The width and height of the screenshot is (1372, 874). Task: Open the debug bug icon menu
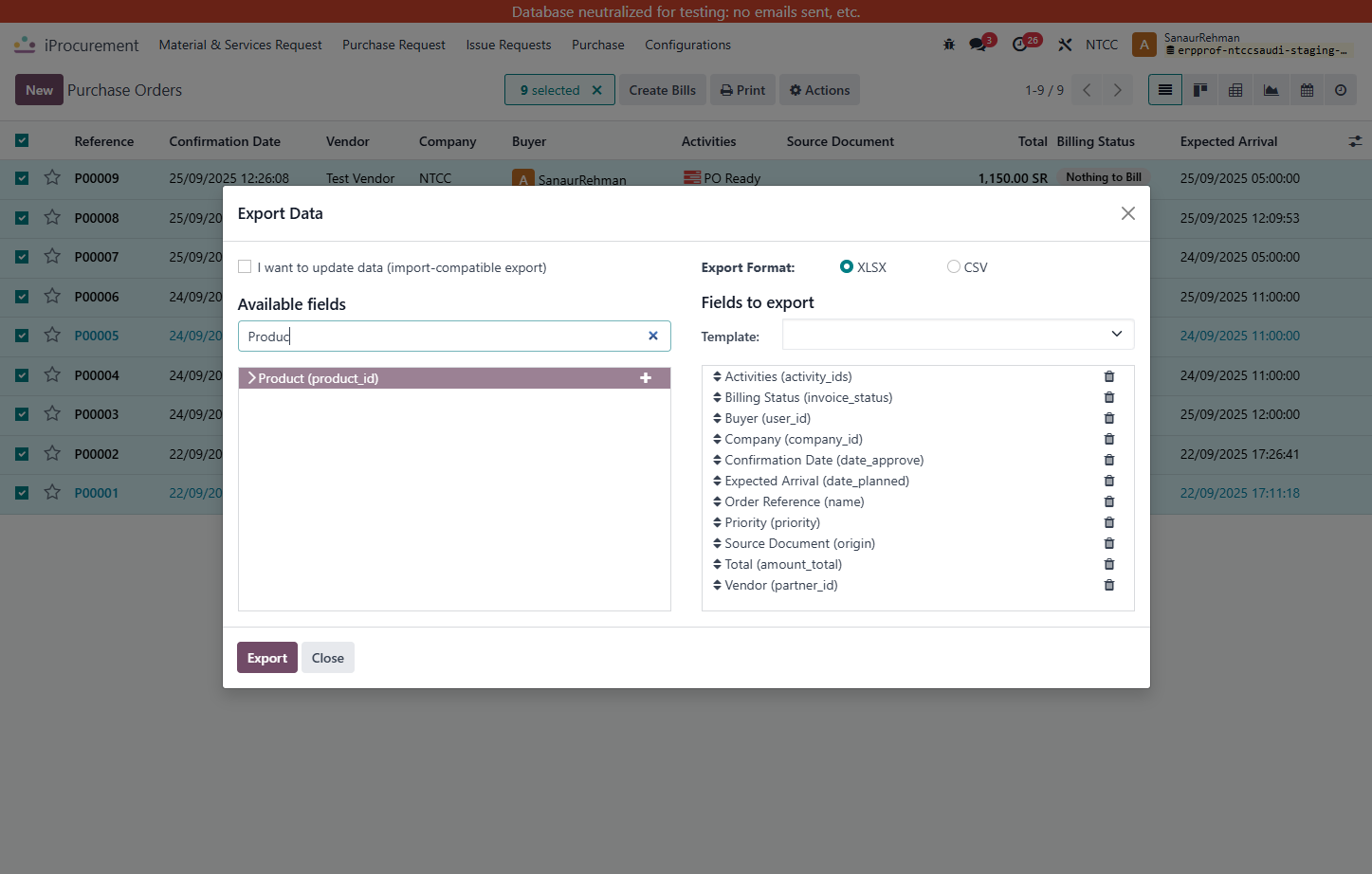point(949,45)
